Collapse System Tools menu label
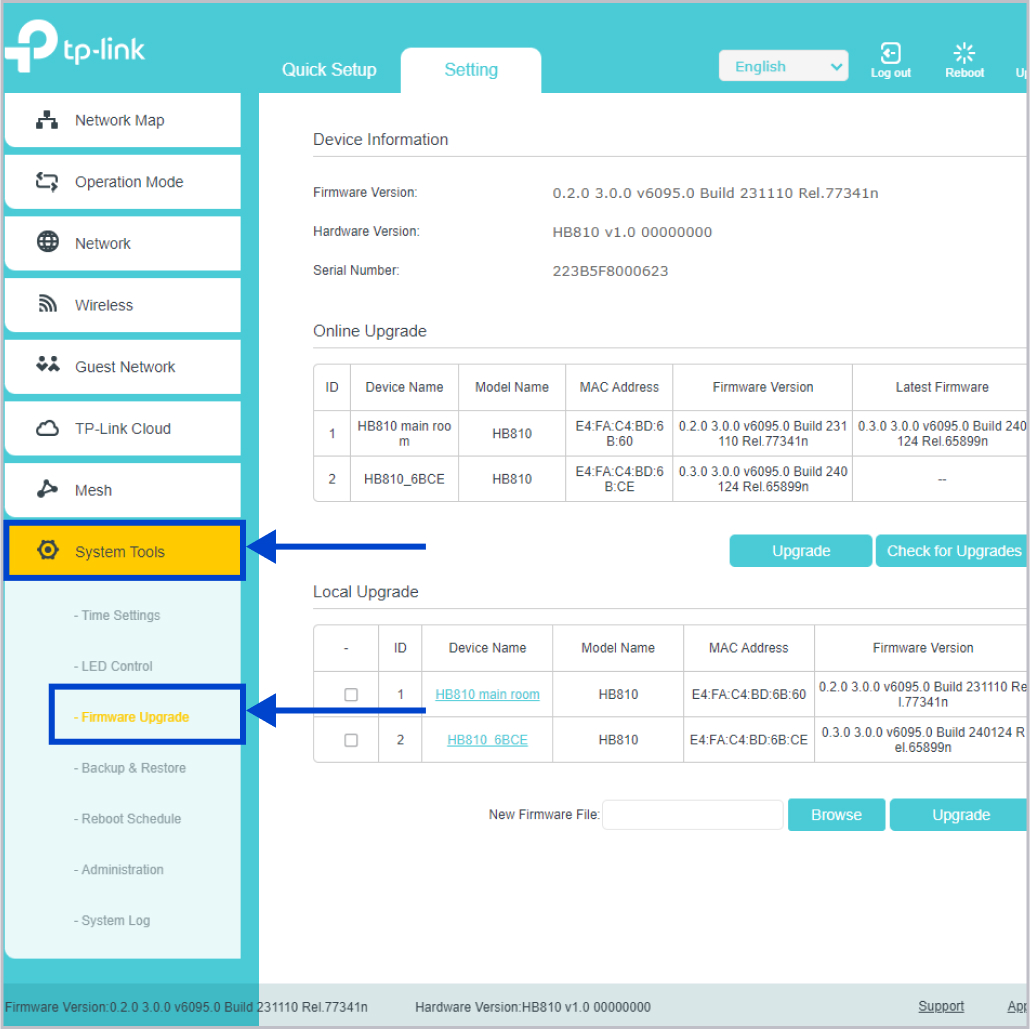 [x=120, y=552]
